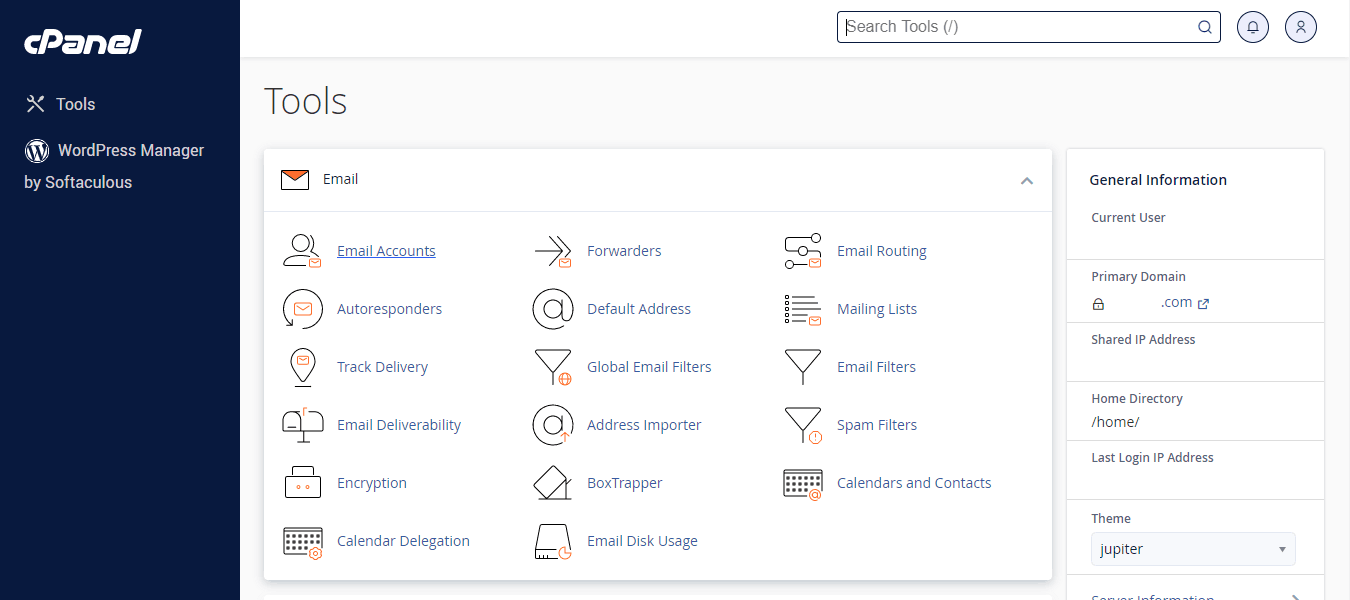Viewport: 1350px width, 600px height.
Task: Click the Email Routing icon
Action: pyautogui.click(x=802, y=251)
